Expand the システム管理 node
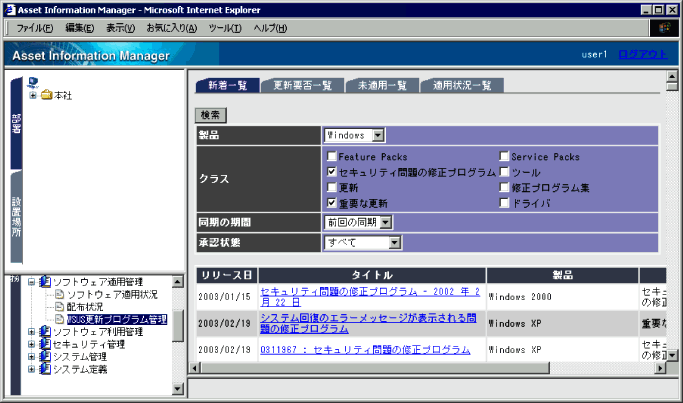This screenshot has height=403, width=683. 31,356
